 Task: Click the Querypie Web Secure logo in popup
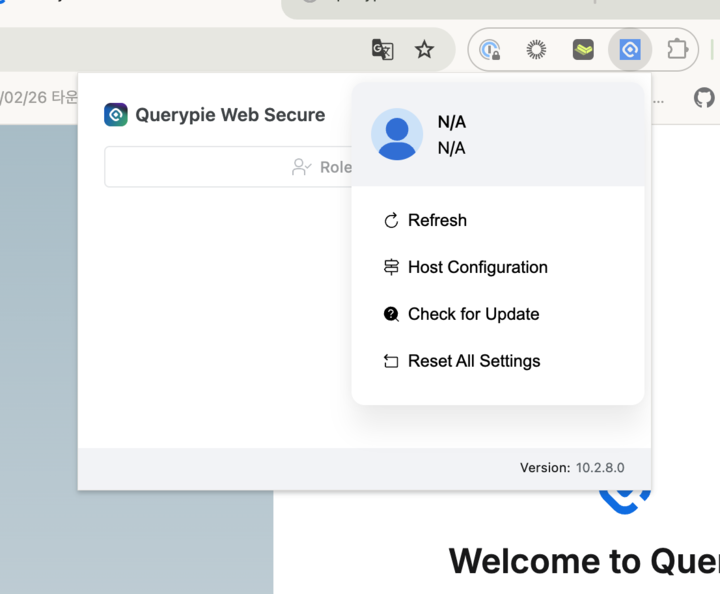pos(116,115)
